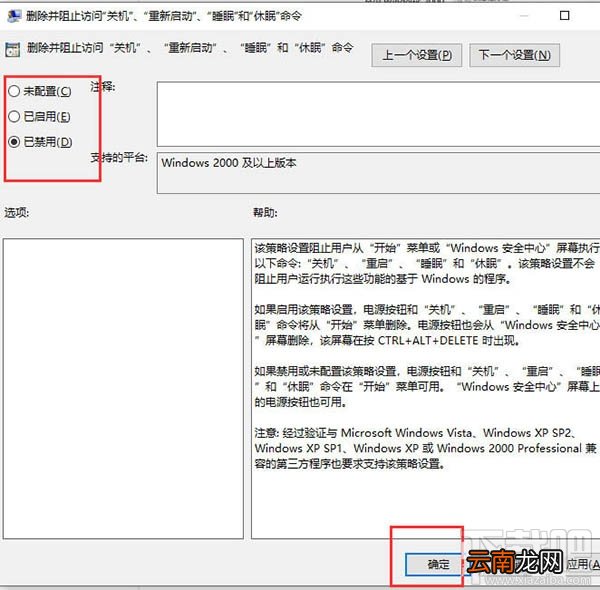This screenshot has height=590, width=600.
Task: Click the 支持的平台: label
Action: pos(119,157)
